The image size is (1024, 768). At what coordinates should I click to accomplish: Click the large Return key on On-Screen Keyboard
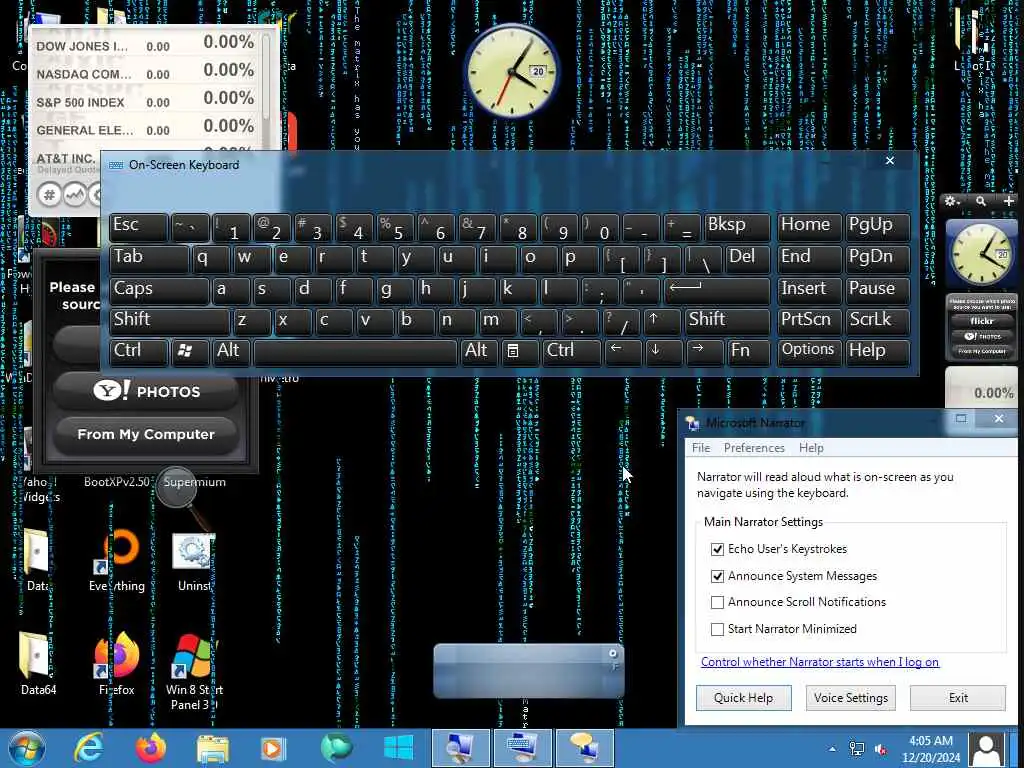[717, 289]
